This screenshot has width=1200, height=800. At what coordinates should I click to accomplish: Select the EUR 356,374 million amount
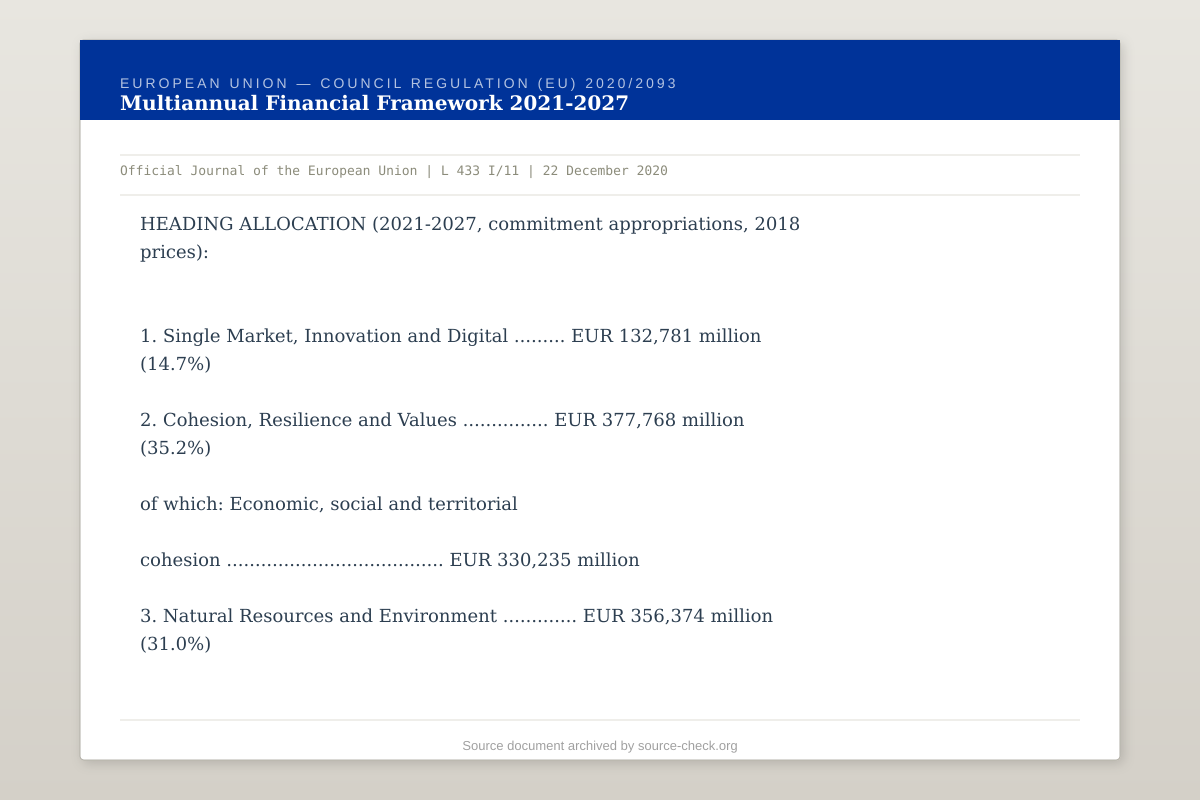pyautogui.click(x=678, y=616)
